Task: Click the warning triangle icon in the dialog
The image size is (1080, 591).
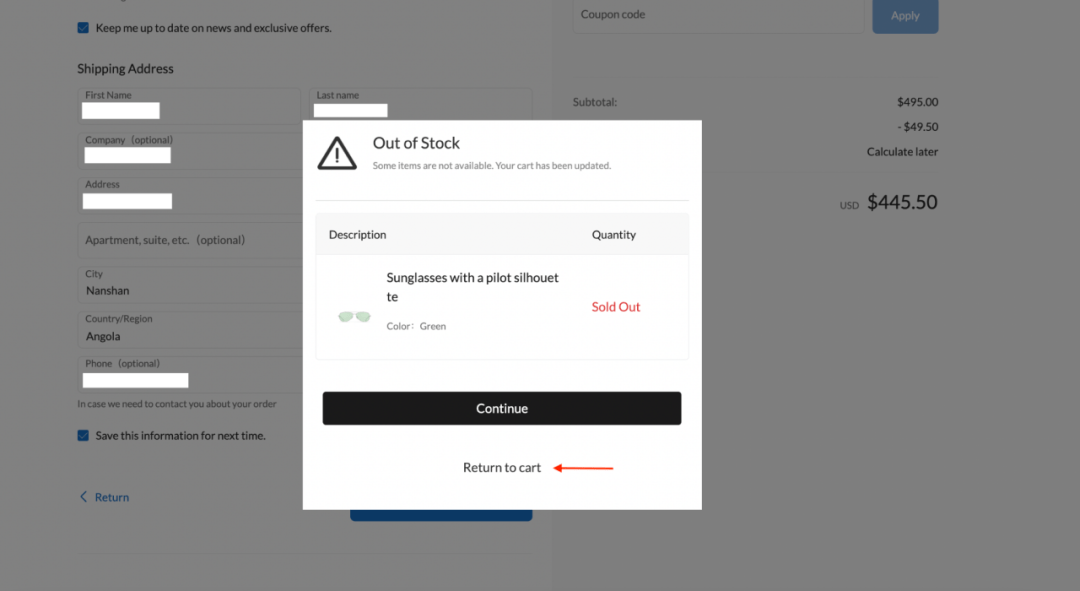Action: tap(337, 153)
